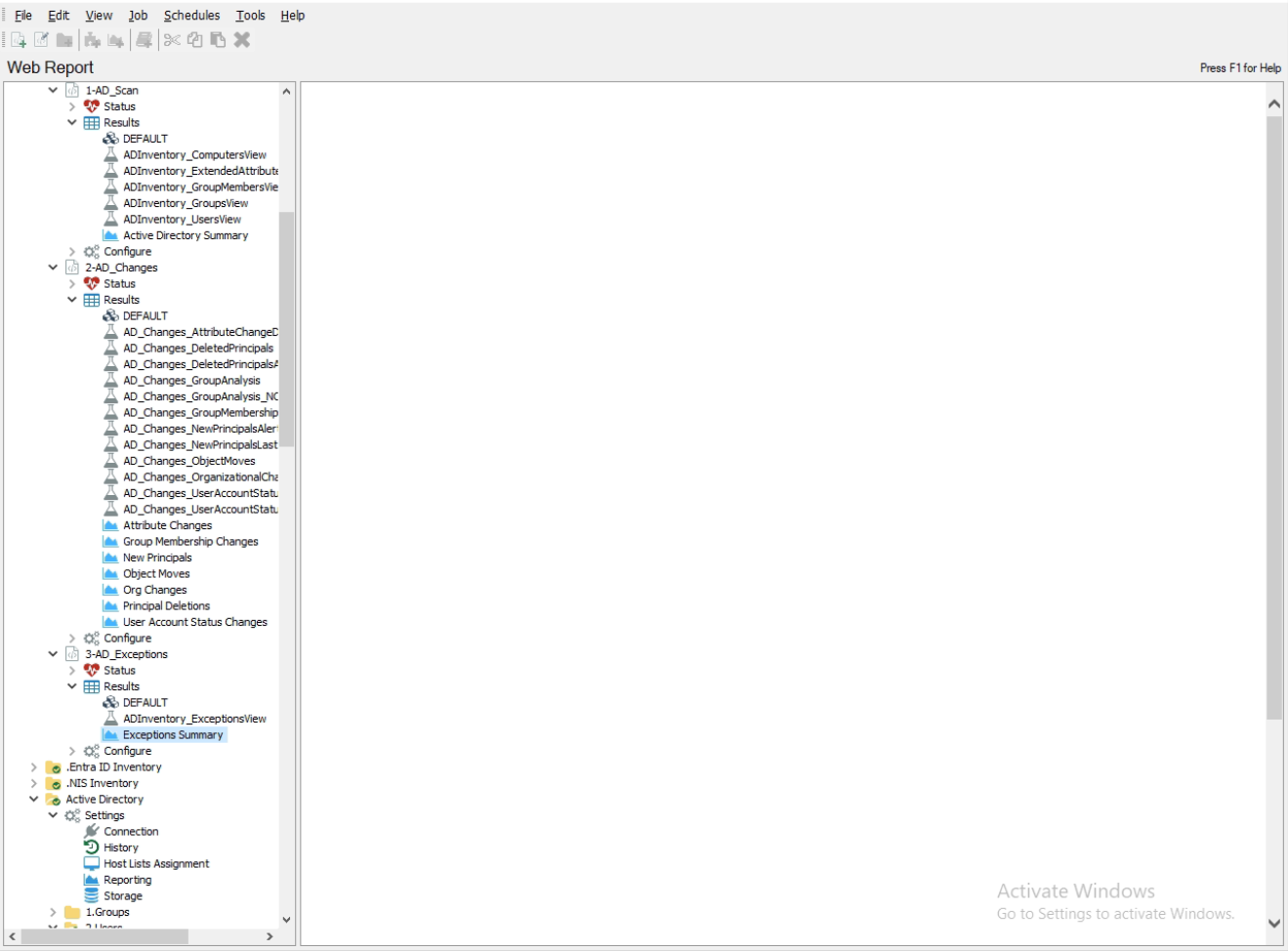Viewport: 1288px width, 951px height.
Task: Collapse the 2-AD_Changes job node
Action: (x=53, y=268)
